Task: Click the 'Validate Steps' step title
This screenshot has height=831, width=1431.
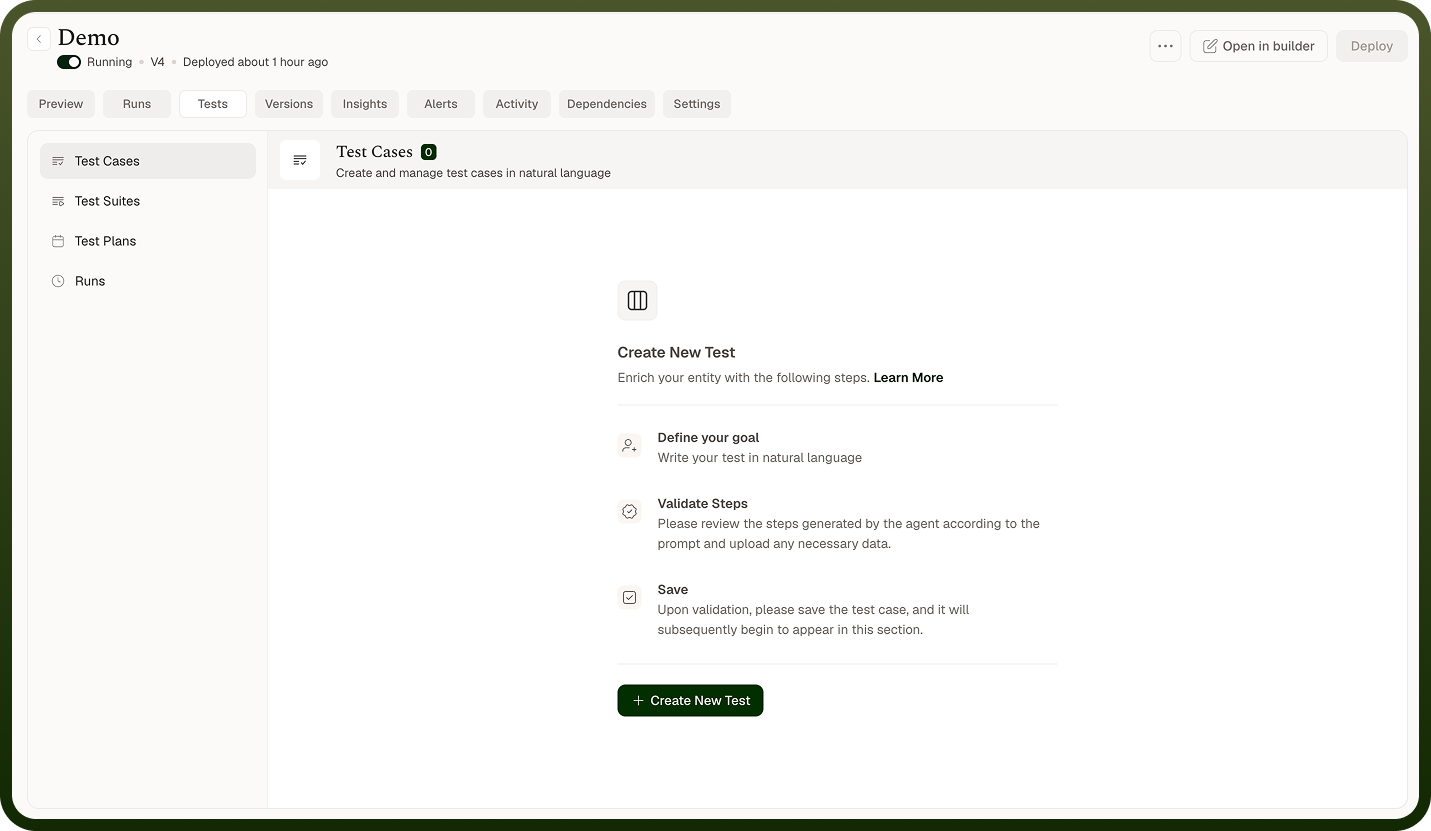Action: pyautogui.click(x=702, y=504)
